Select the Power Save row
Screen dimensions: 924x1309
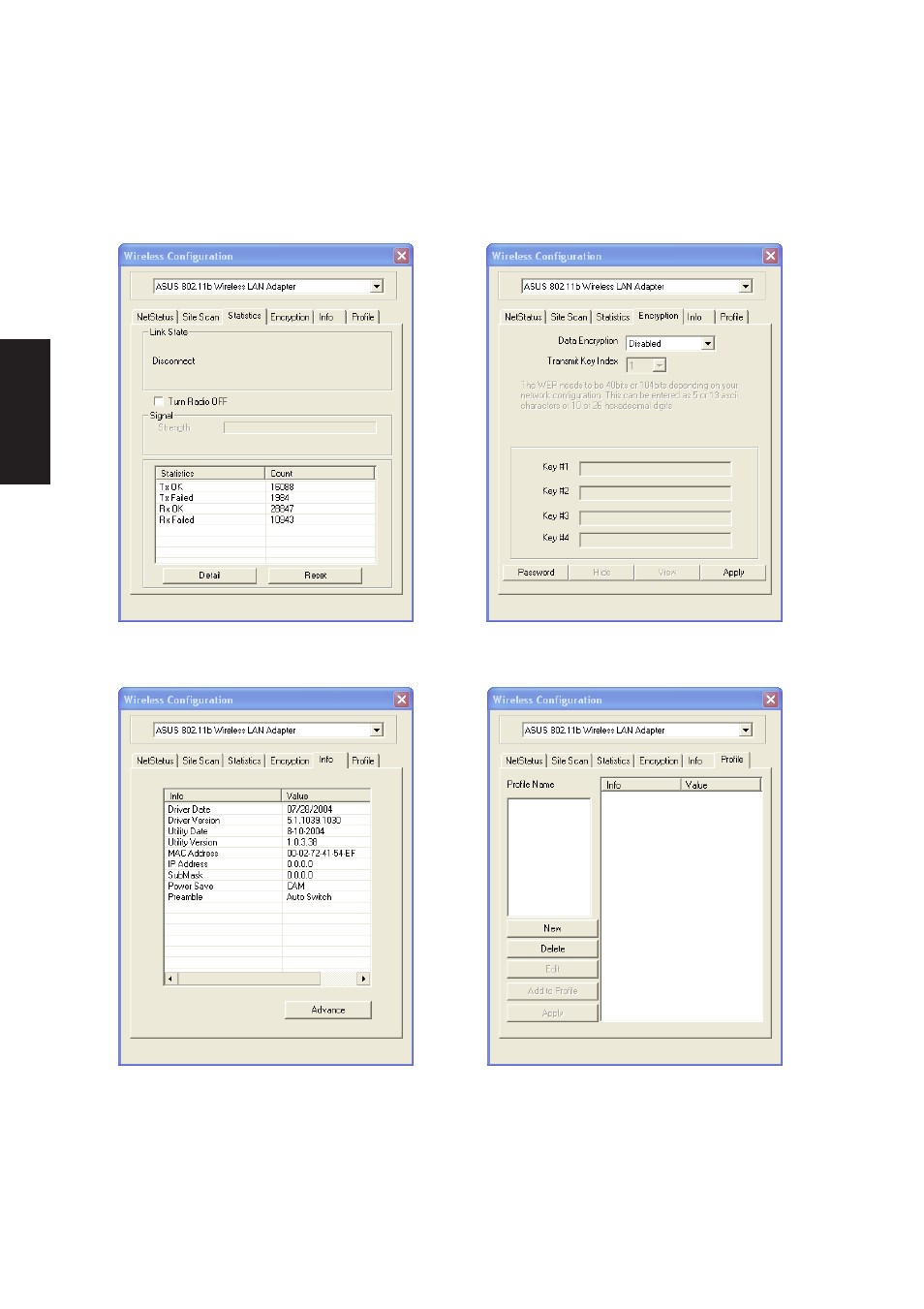pos(267,887)
